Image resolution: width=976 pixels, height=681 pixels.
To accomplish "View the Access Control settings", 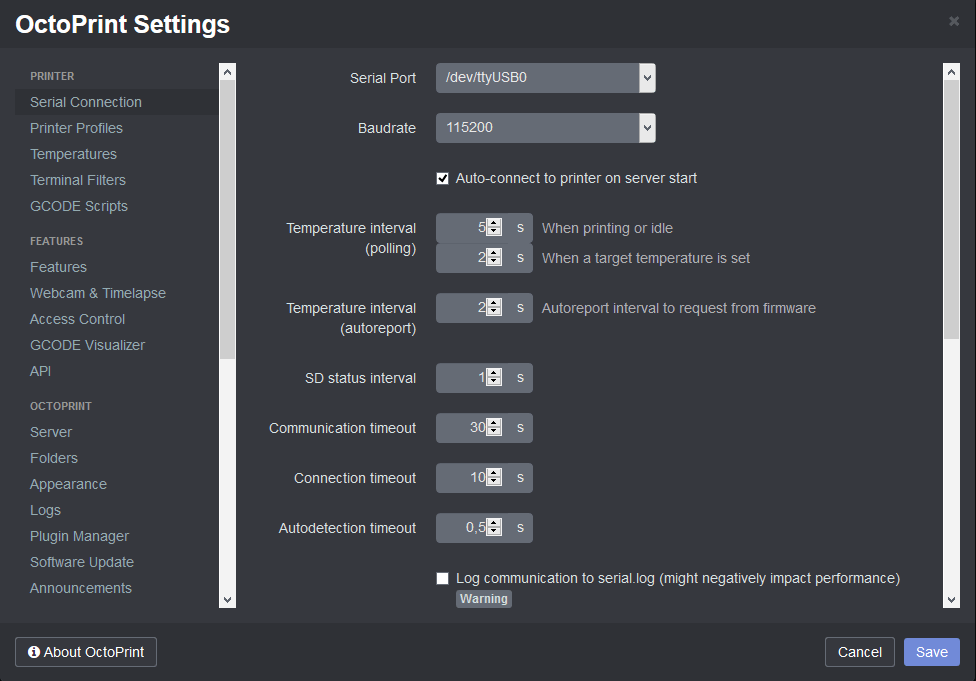I will click(77, 319).
